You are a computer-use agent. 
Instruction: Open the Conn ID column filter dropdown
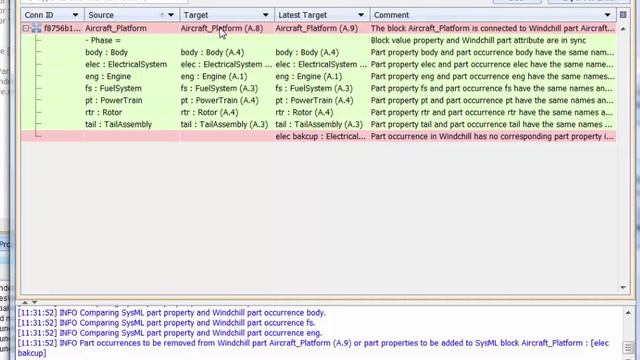click(x=75, y=15)
